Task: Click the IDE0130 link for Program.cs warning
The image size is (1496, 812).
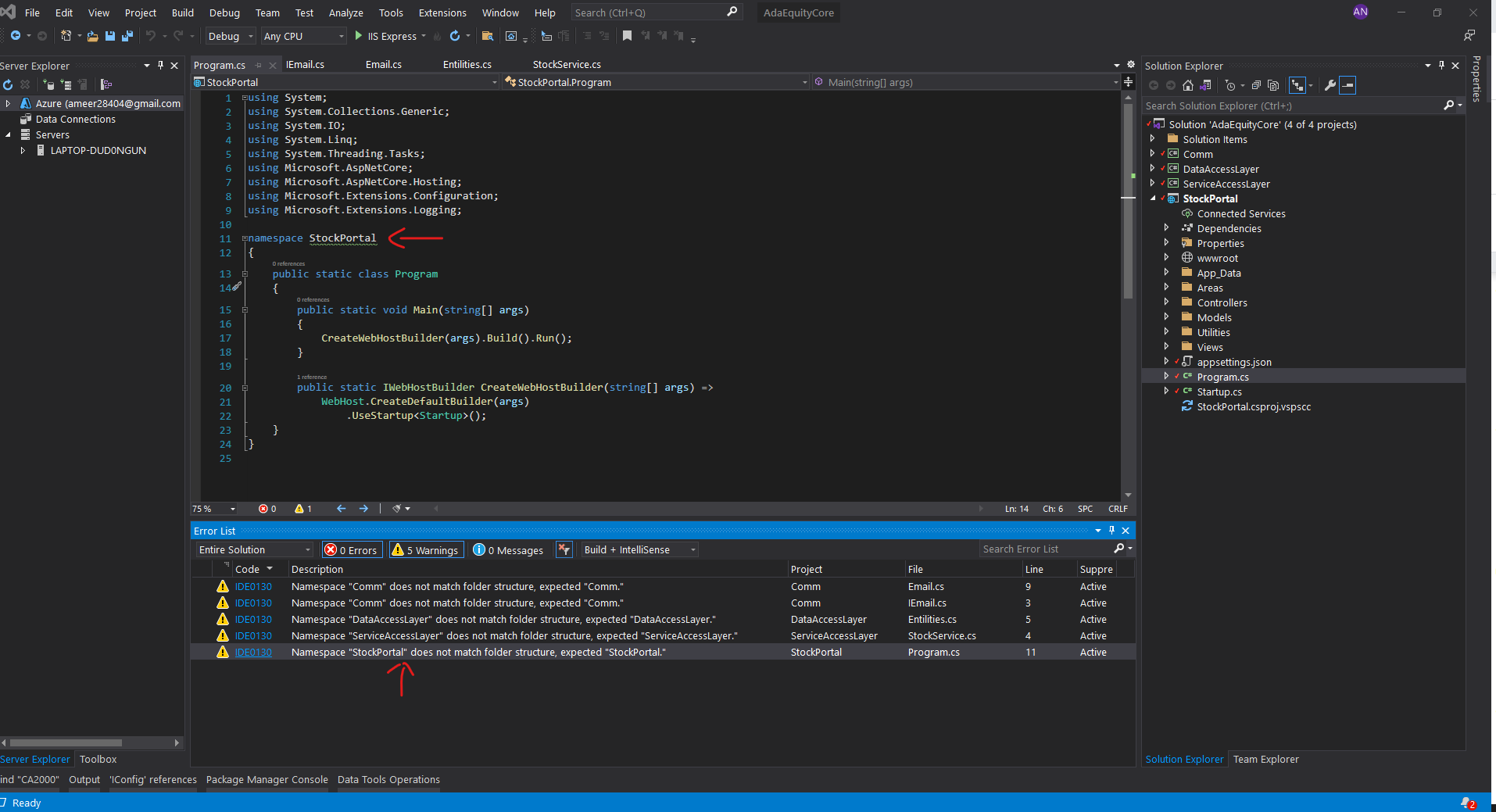Action: pyautogui.click(x=253, y=653)
